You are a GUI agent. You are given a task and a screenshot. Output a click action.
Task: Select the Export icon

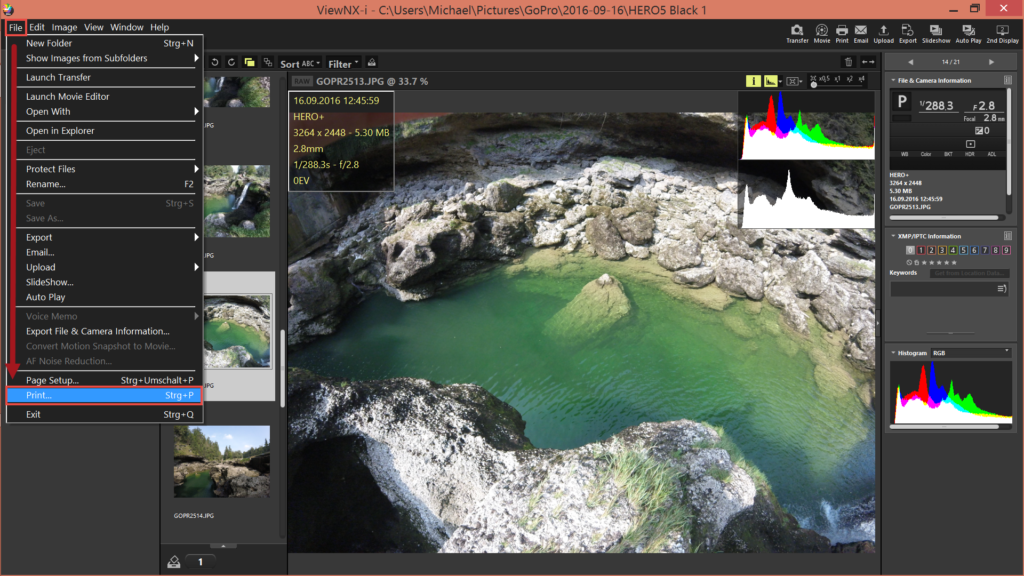coord(906,31)
